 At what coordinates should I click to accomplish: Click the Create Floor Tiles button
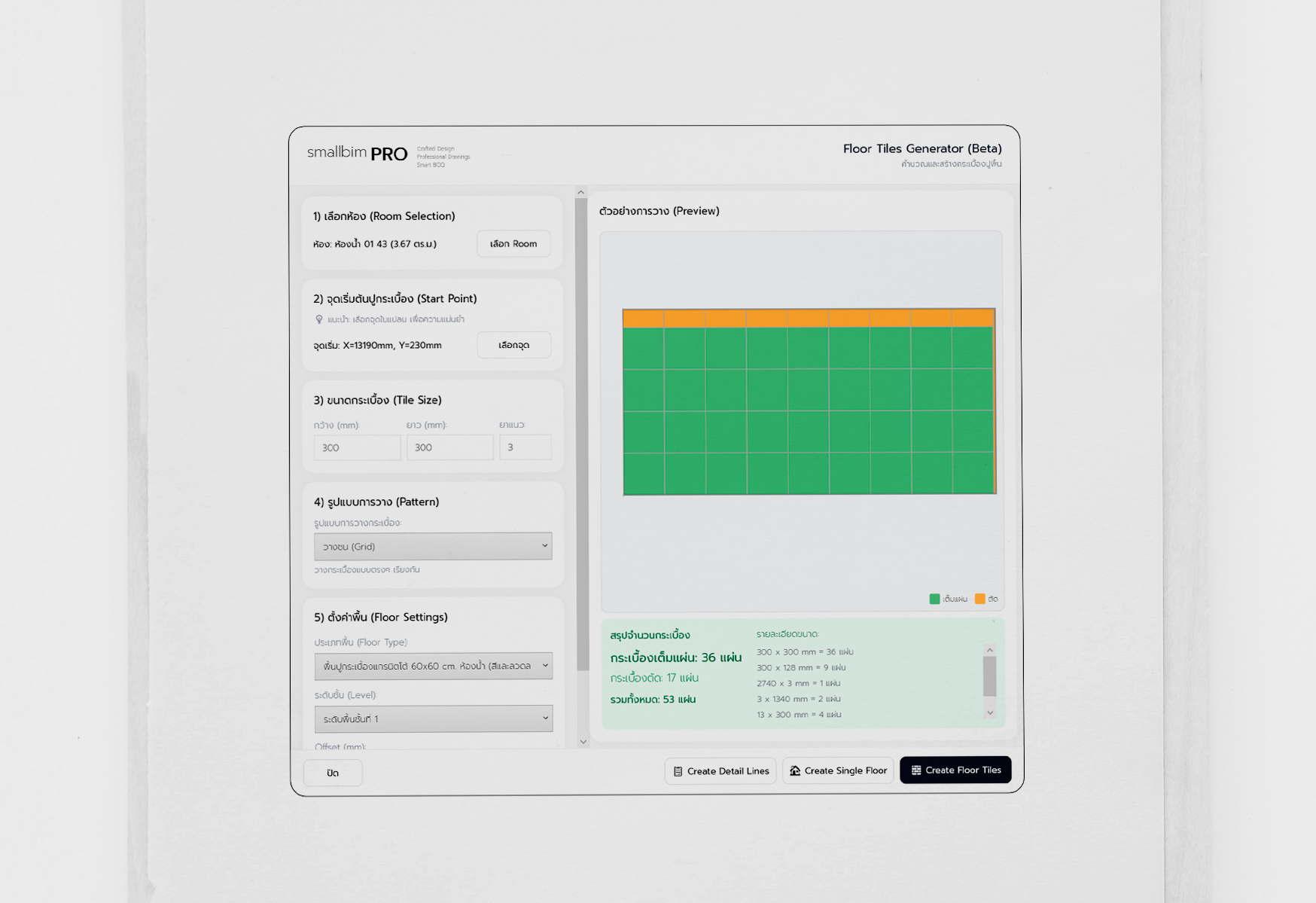click(x=955, y=770)
